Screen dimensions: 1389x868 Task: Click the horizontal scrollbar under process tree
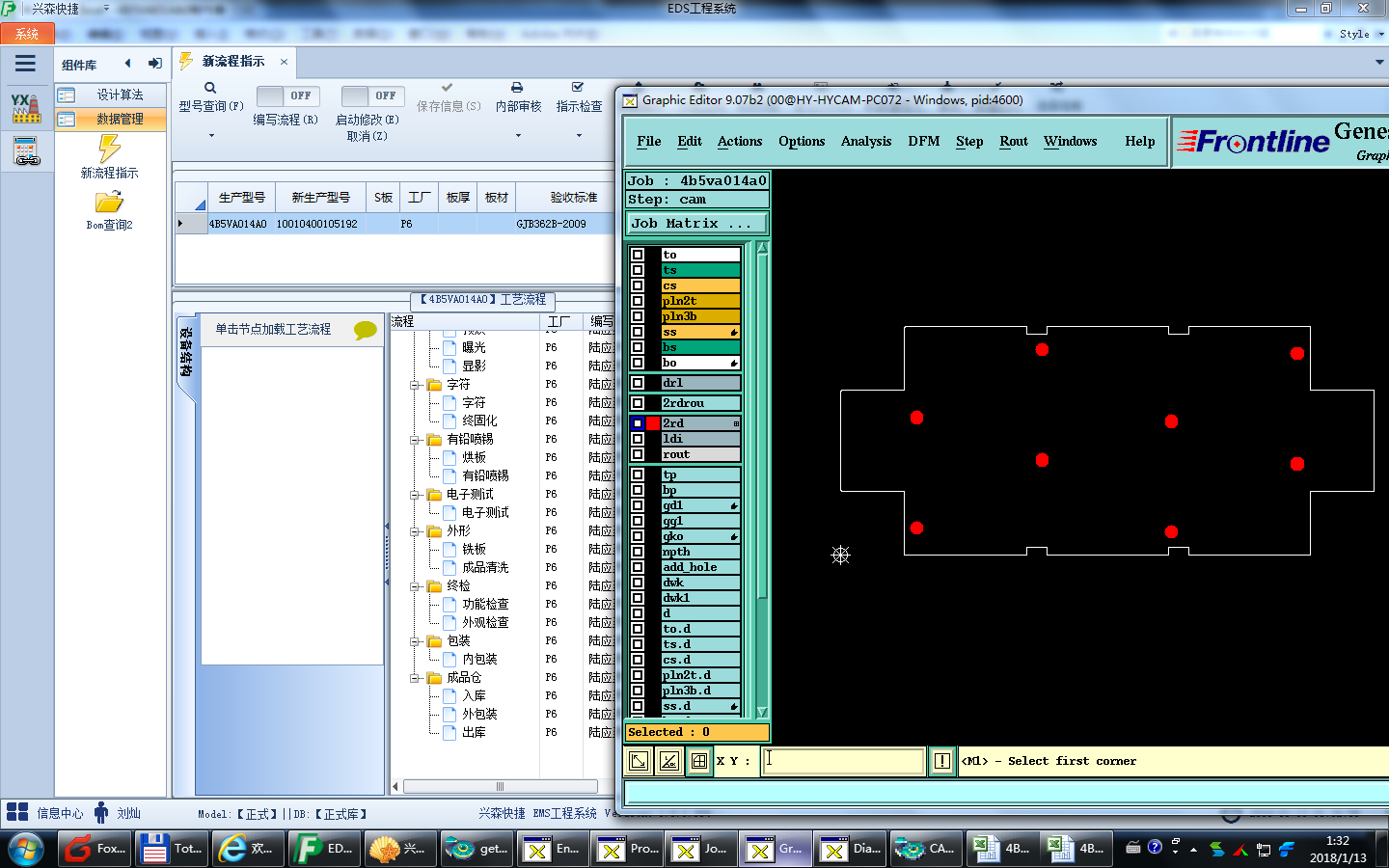pyautogui.click(x=500, y=787)
